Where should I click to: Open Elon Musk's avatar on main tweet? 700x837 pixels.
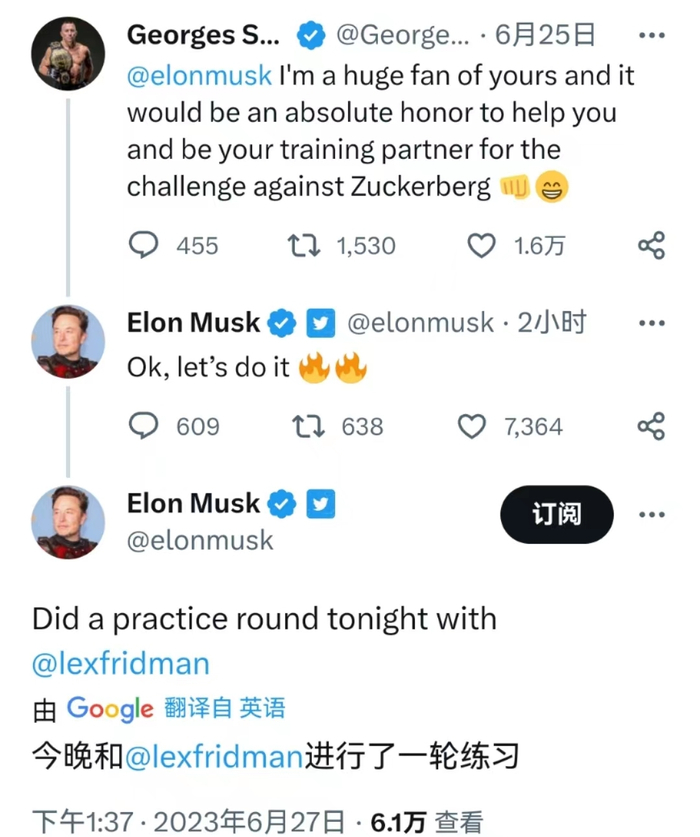pyautogui.click(x=68, y=522)
